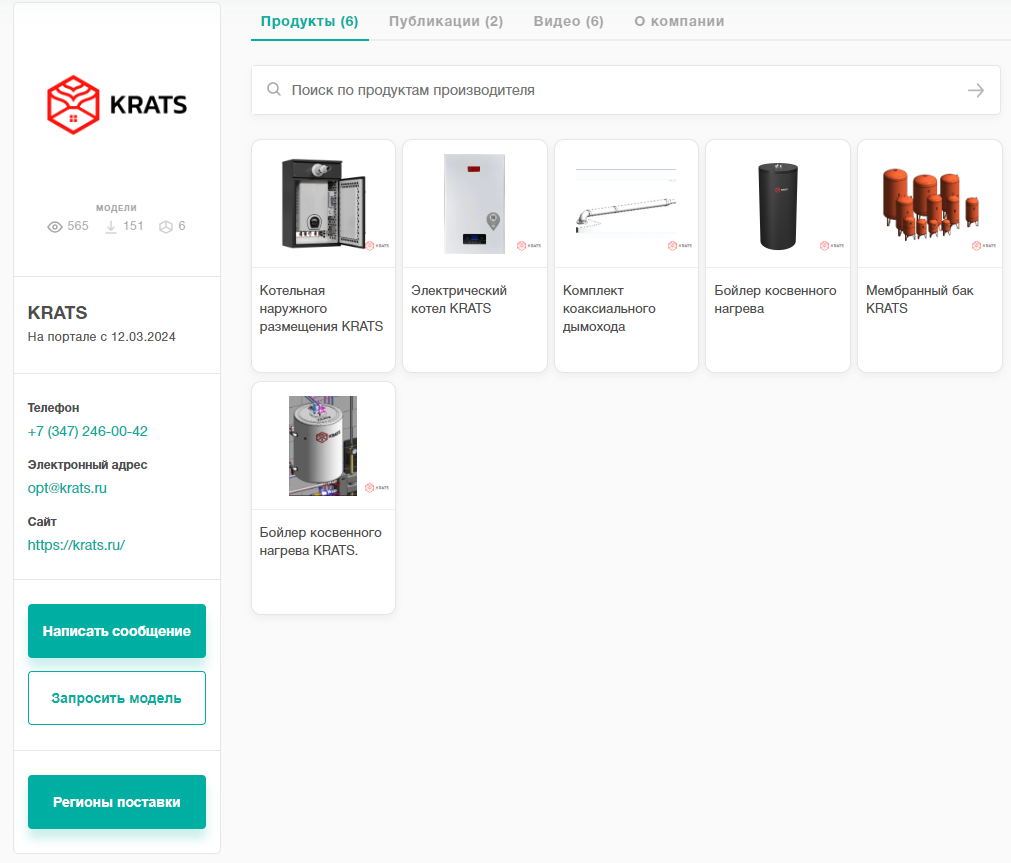Click the Запросить модель button

[117, 698]
